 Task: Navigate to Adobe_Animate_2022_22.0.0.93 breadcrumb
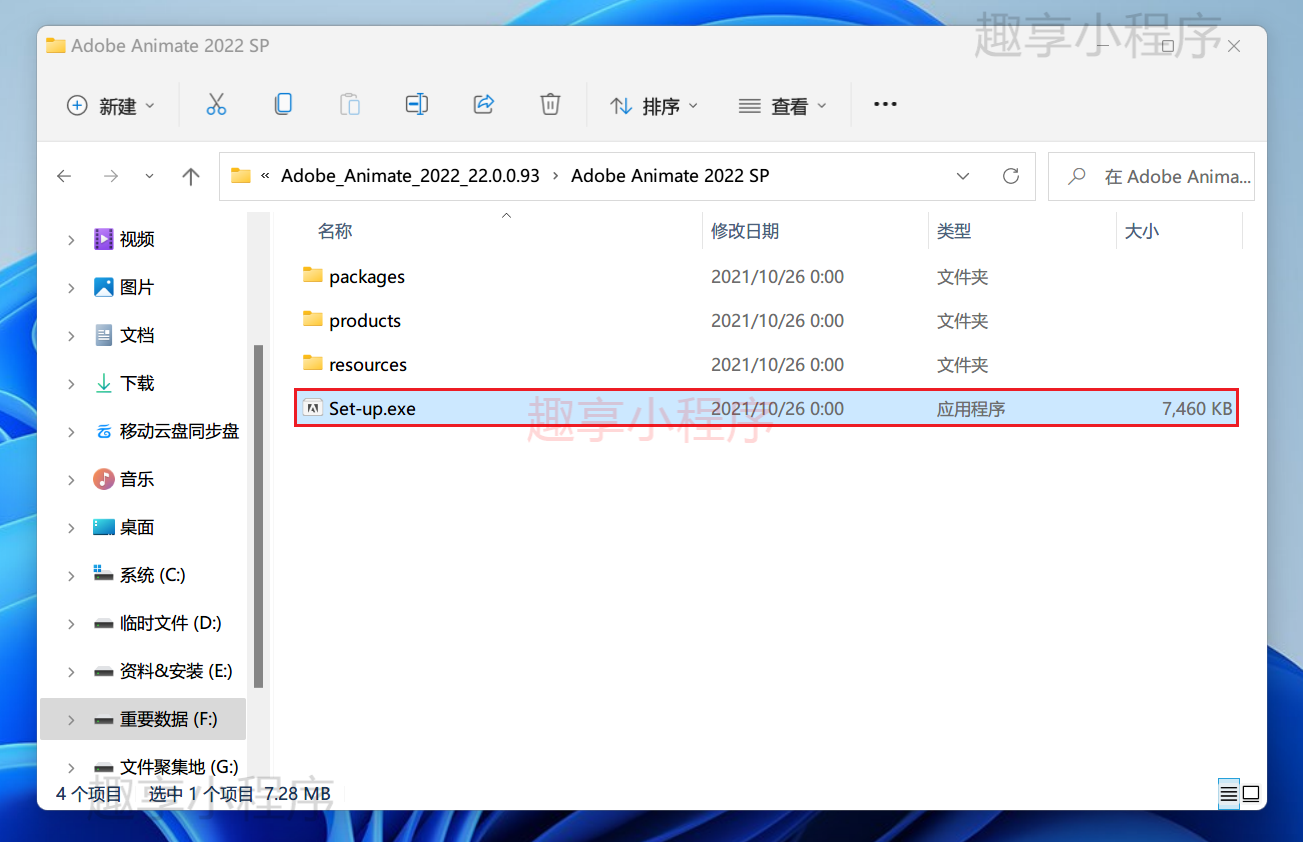pos(410,176)
